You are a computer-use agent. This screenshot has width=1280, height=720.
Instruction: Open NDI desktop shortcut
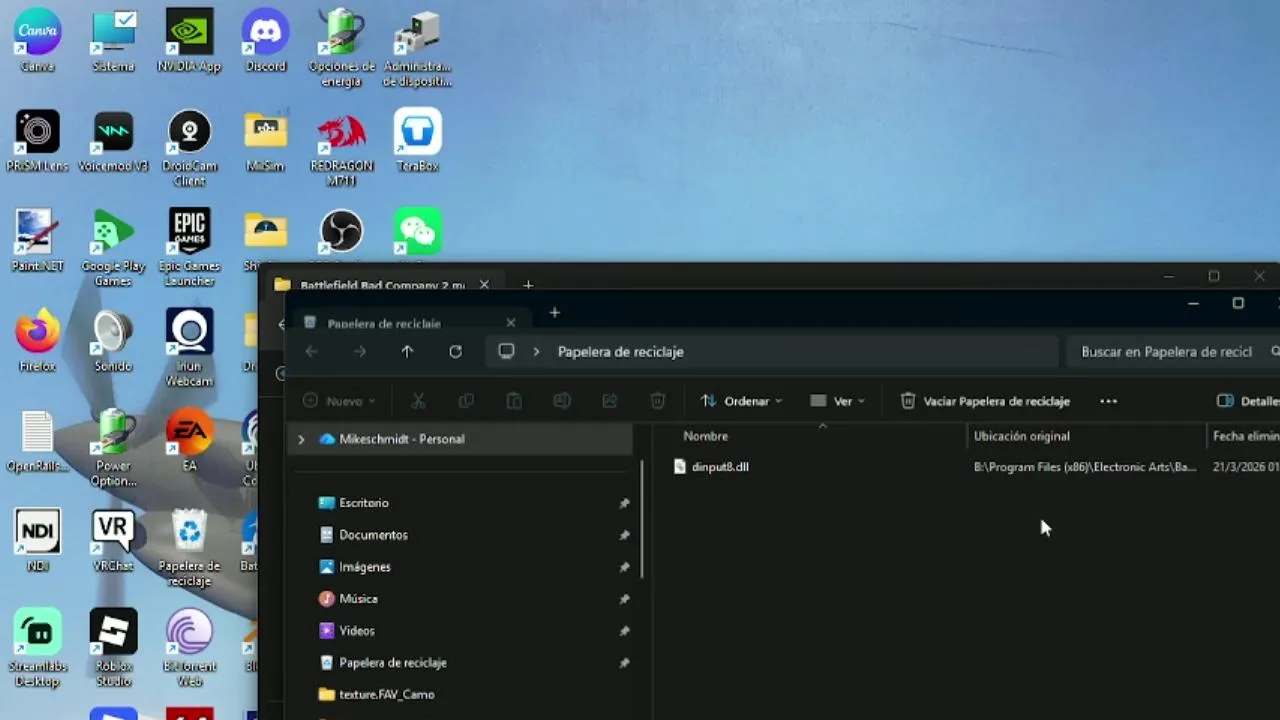[x=37, y=541]
